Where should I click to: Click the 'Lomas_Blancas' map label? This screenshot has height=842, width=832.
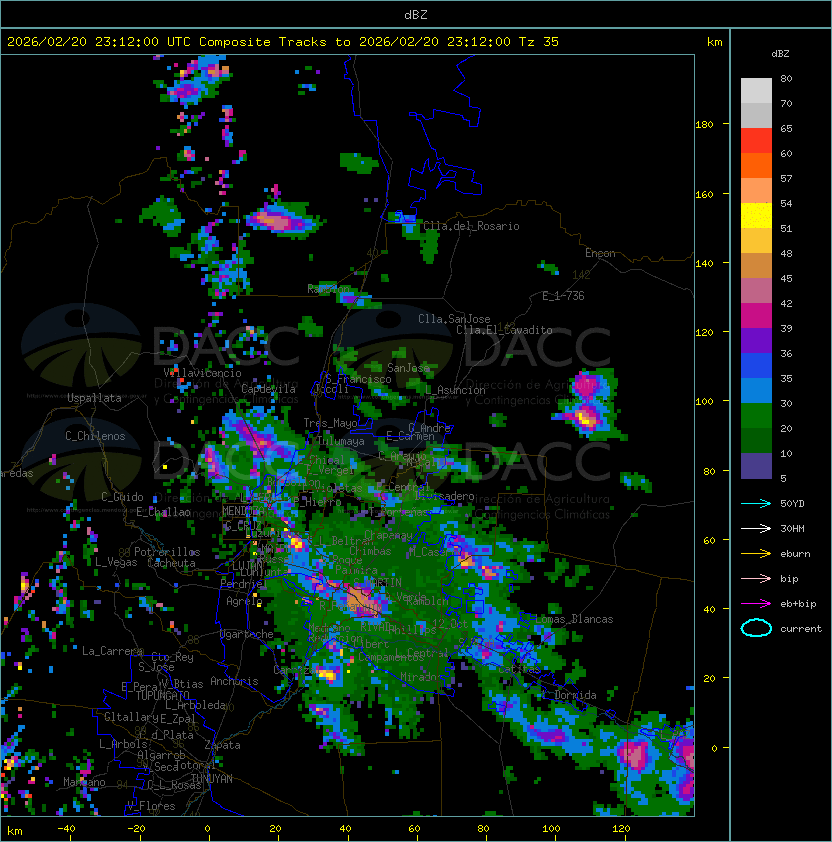click(x=574, y=619)
